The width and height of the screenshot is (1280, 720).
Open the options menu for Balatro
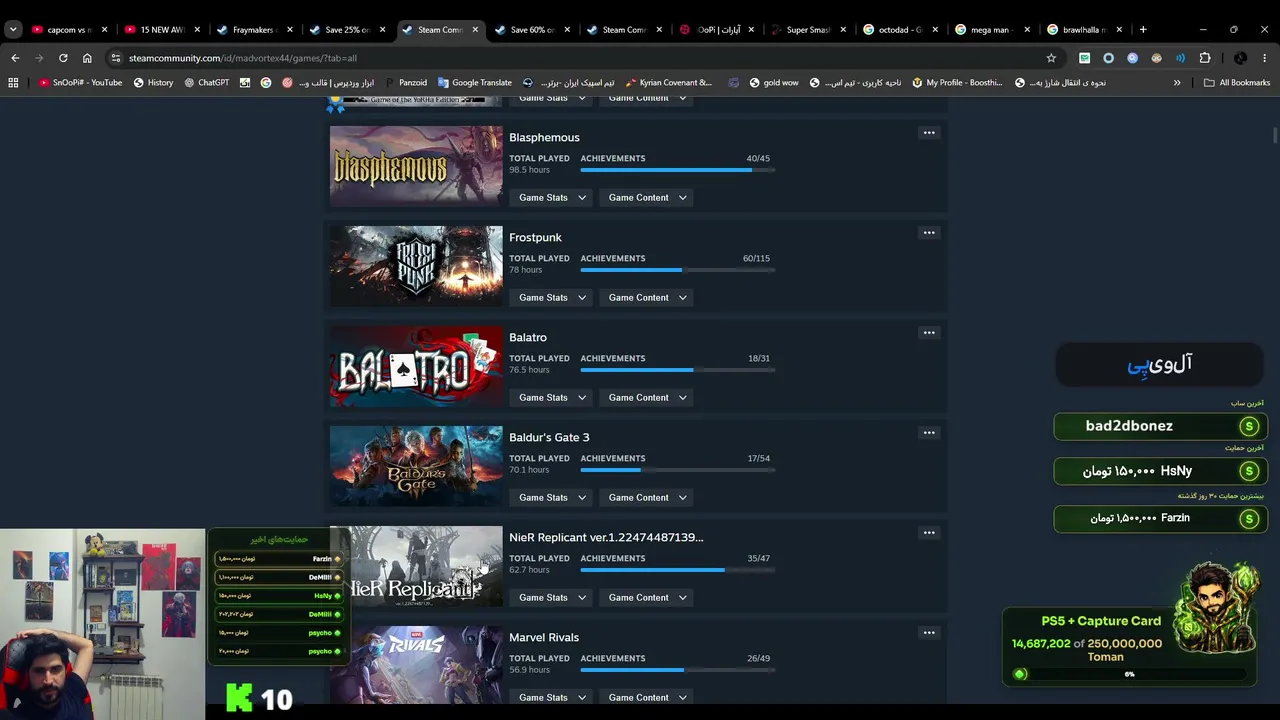tap(929, 333)
